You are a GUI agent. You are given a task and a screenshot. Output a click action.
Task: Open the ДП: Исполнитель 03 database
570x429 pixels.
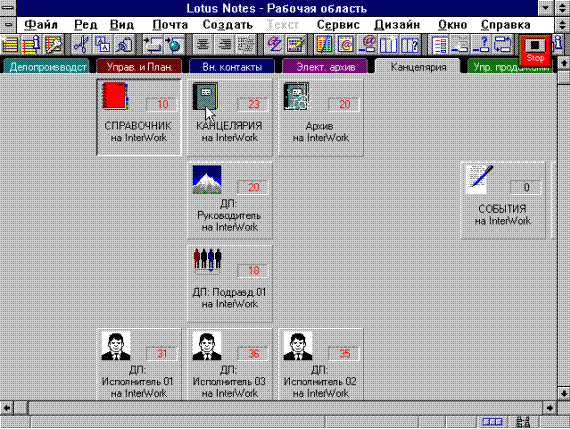coord(229,364)
